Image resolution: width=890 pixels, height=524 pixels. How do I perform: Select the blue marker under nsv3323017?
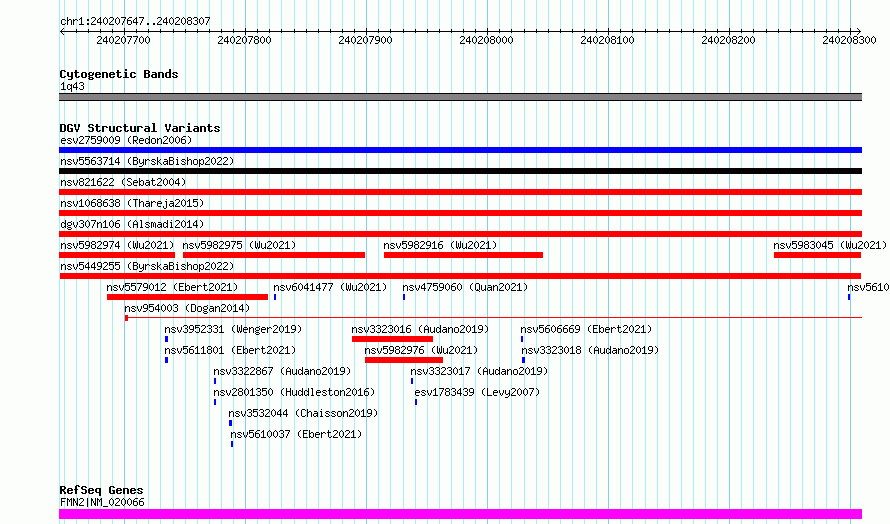tap(412, 382)
